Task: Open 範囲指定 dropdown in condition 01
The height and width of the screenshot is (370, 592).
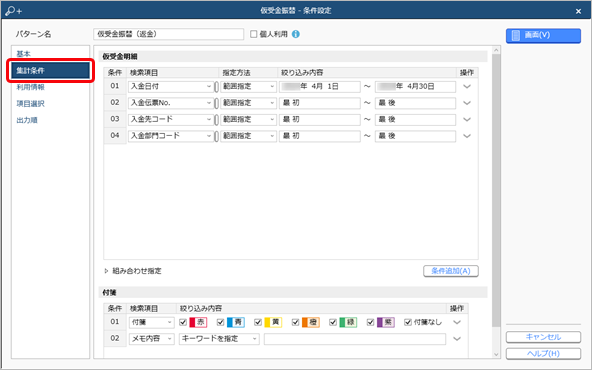Action: point(248,86)
